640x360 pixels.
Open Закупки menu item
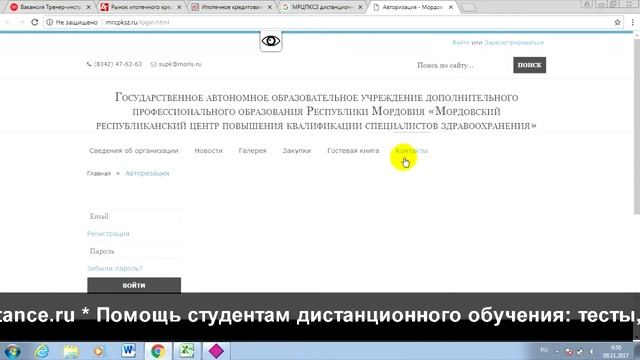tap(297, 151)
